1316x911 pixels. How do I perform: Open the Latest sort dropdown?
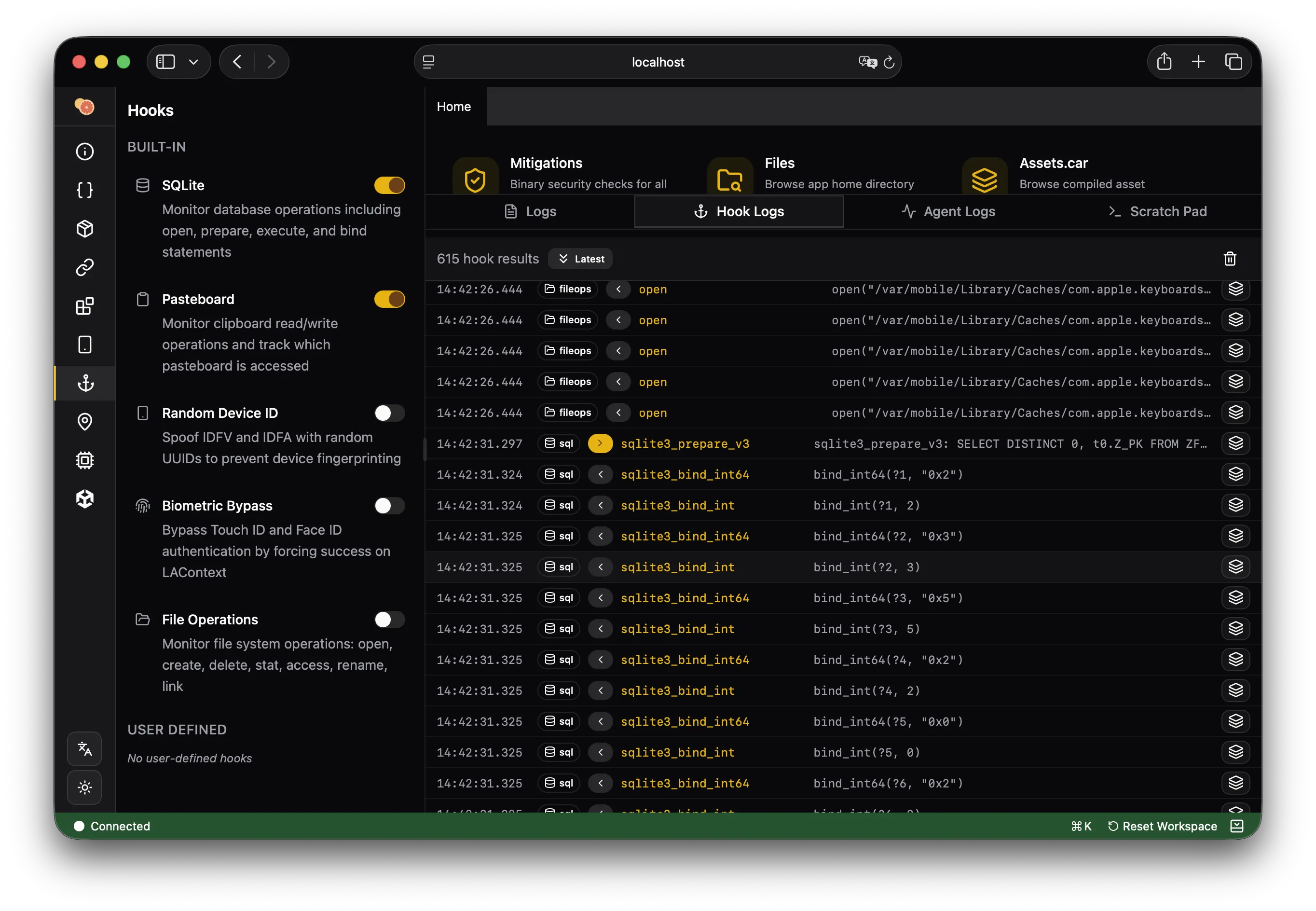(x=580, y=259)
